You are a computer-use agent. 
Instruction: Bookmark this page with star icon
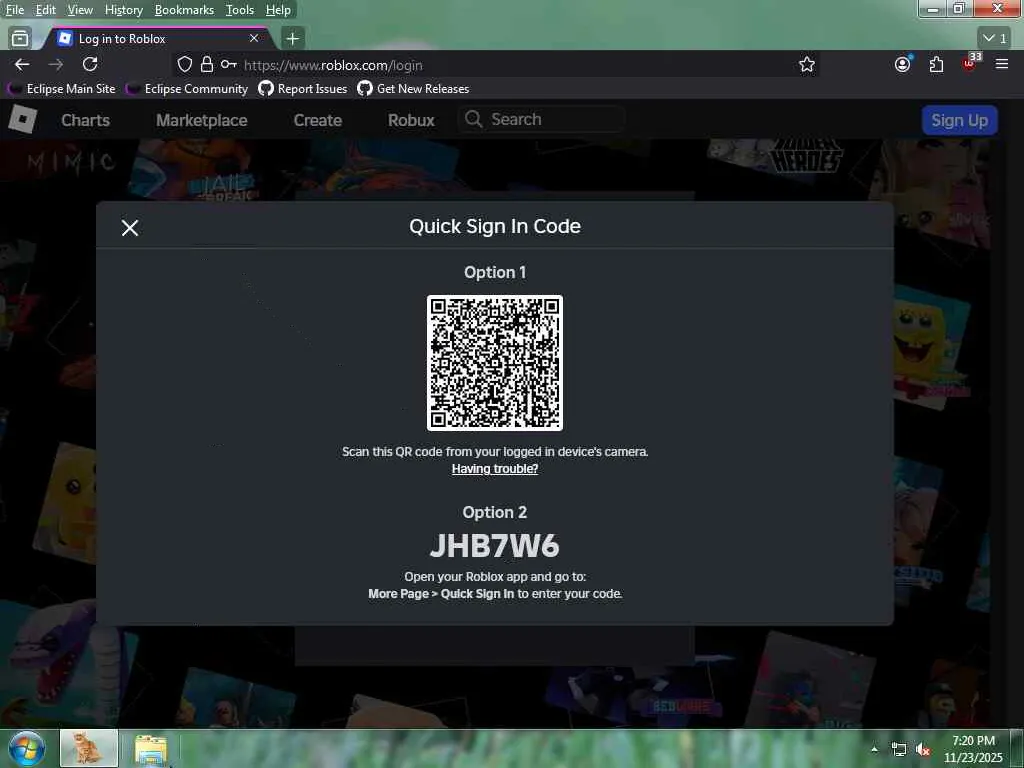(807, 64)
